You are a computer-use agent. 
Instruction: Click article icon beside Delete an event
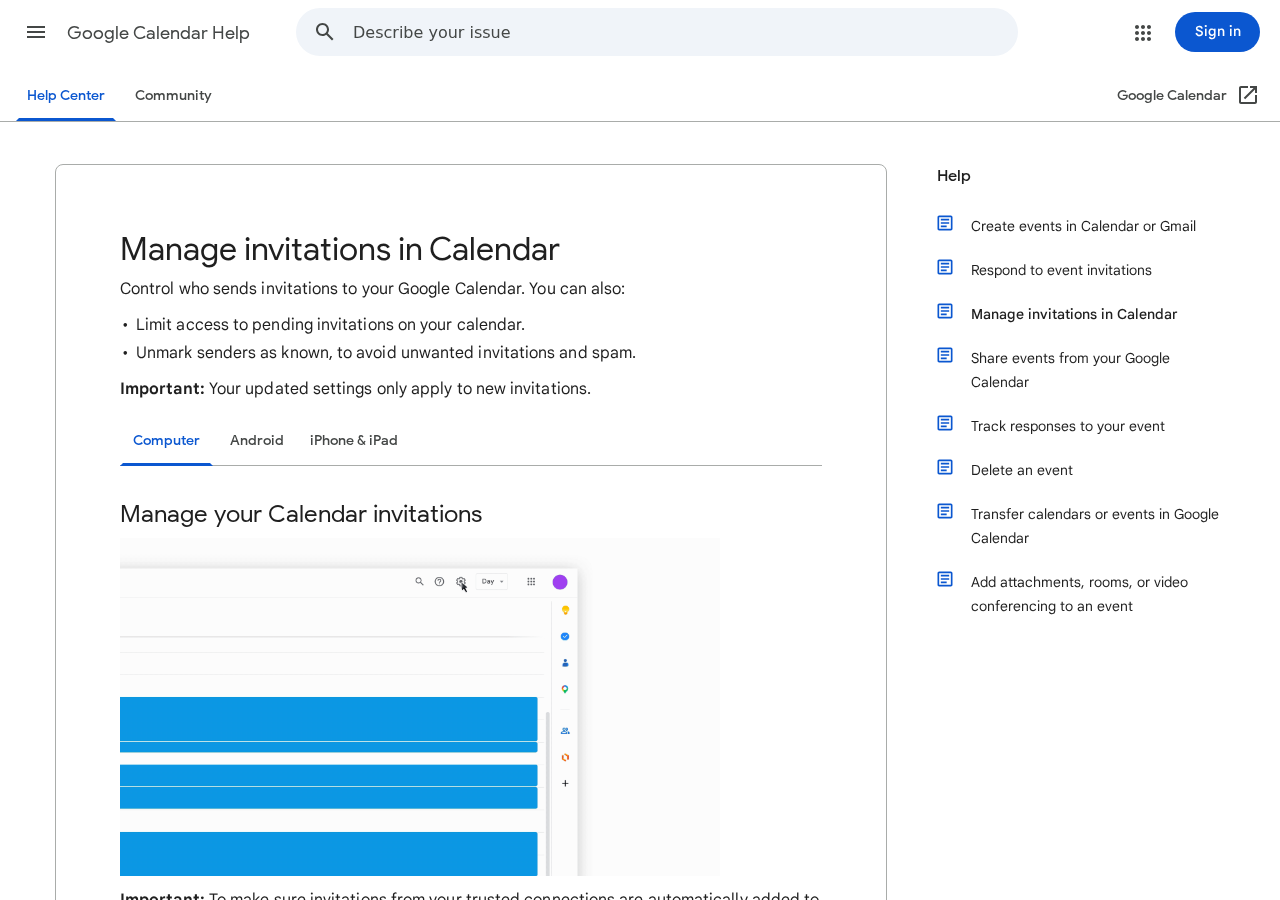[945, 467]
